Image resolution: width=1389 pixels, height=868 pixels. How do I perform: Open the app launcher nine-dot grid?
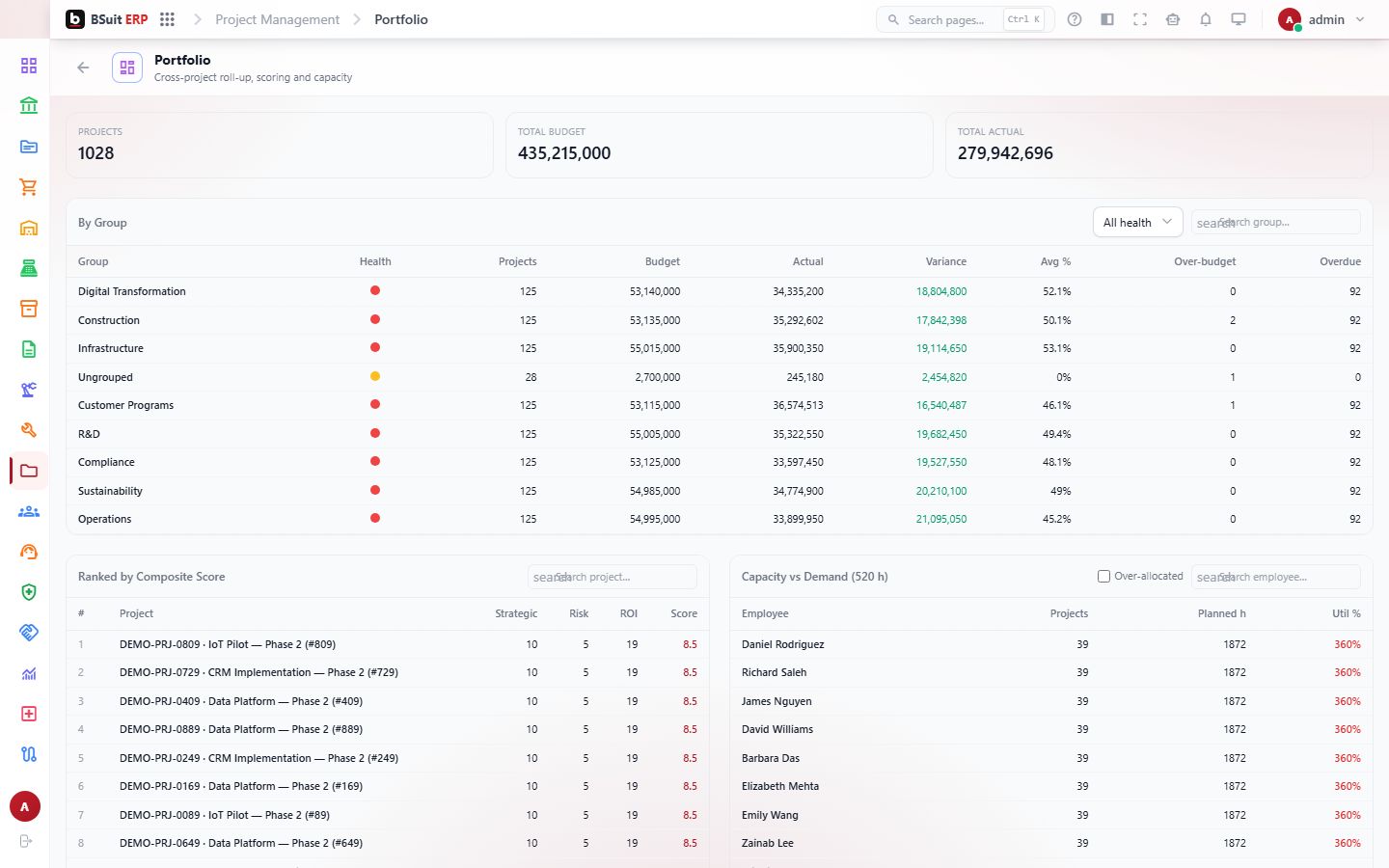click(167, 19)
